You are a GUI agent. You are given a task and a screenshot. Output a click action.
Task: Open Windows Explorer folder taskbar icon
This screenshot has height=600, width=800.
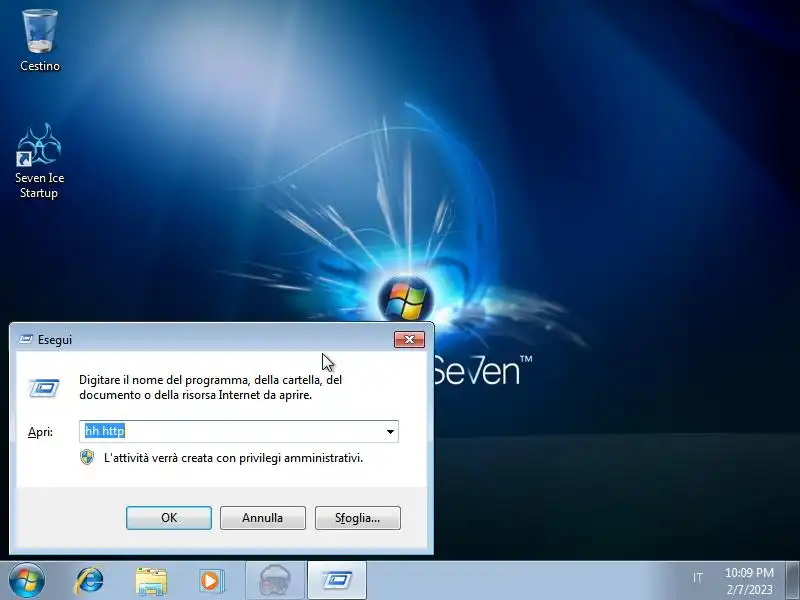pos(151,581)
